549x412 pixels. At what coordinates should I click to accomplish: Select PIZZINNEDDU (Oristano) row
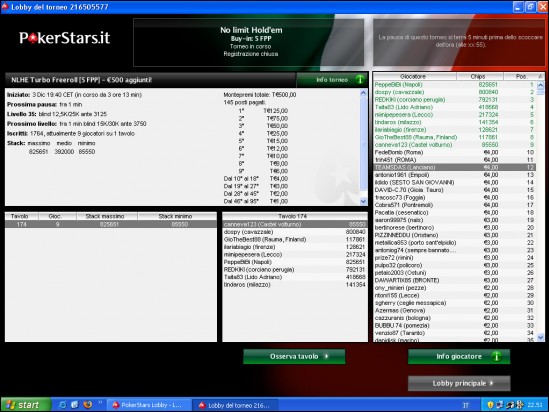454,235
